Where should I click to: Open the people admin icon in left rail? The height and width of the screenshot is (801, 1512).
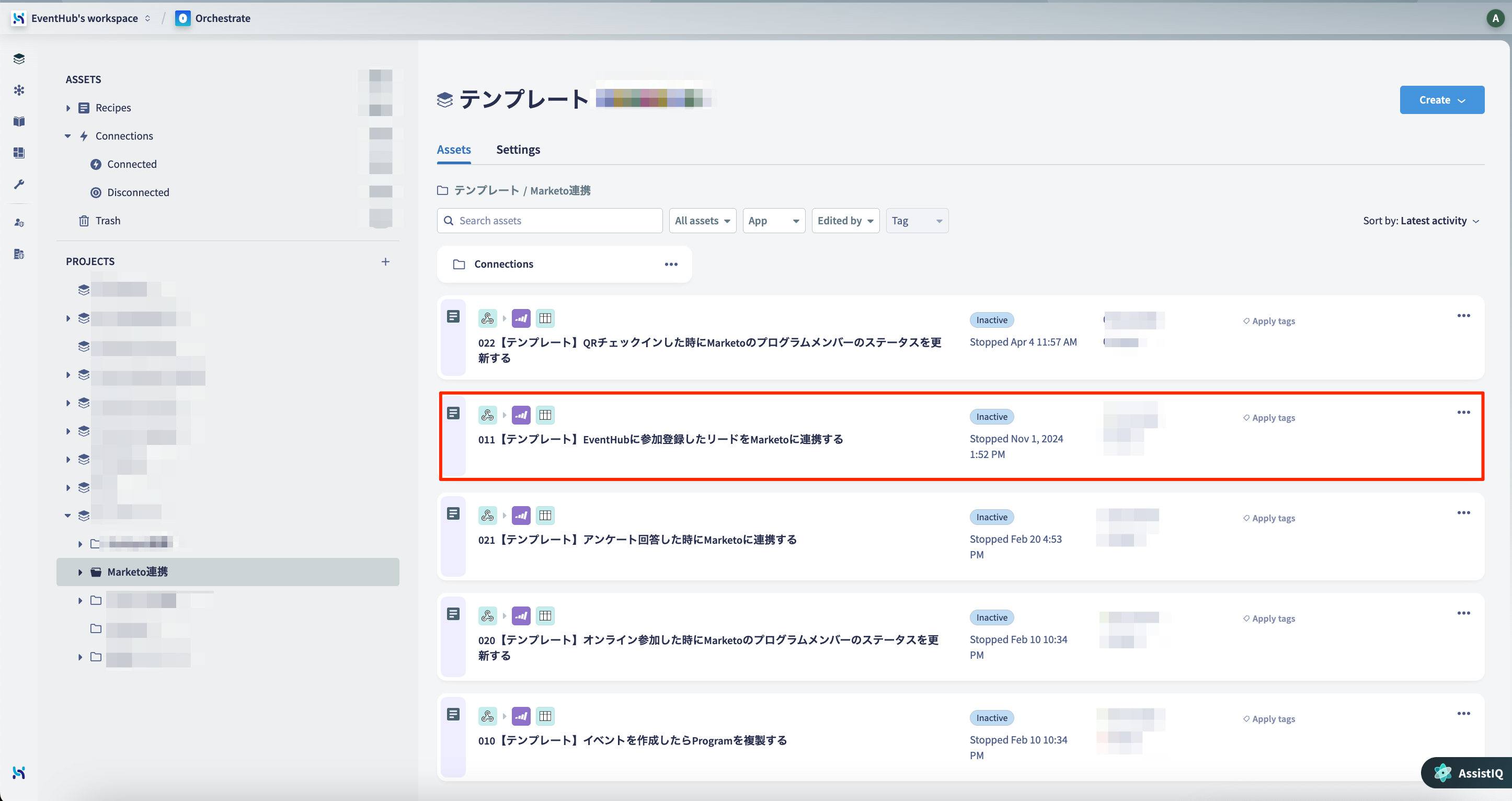coord(19,222)
